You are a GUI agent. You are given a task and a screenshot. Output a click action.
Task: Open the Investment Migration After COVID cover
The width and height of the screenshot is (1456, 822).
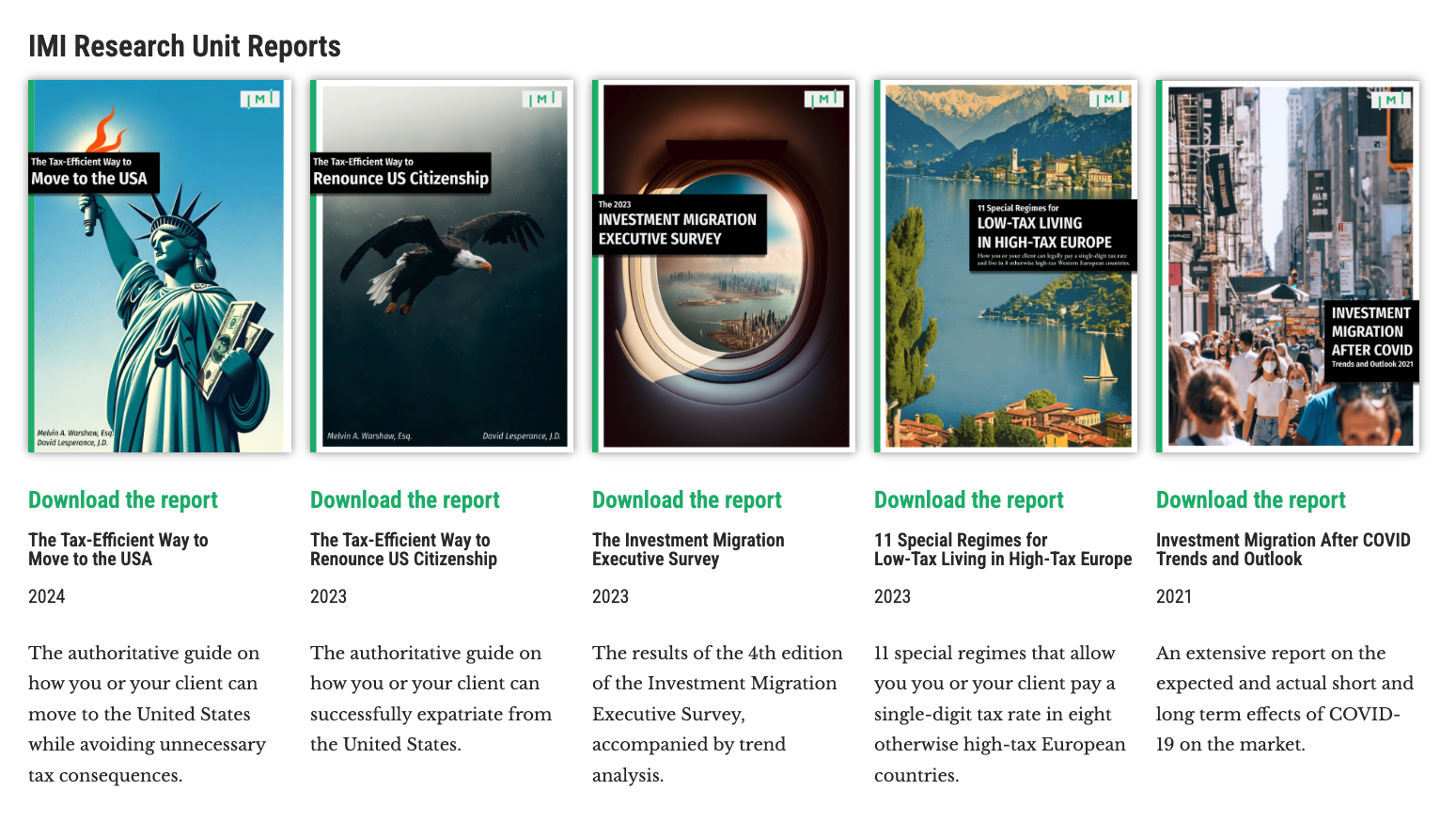[x=1288, y=266]
